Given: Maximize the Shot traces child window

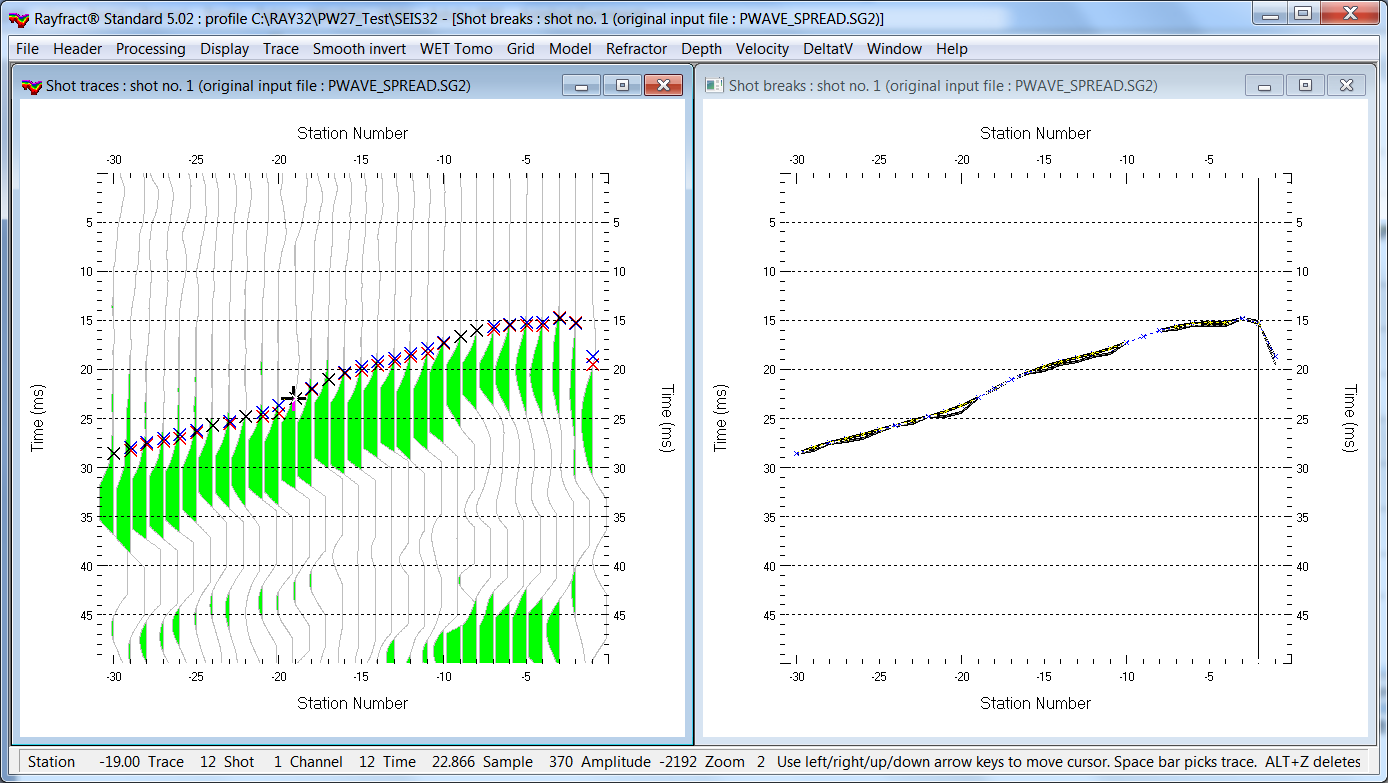Looking at the screenshot, I should [x=622, y=86].
